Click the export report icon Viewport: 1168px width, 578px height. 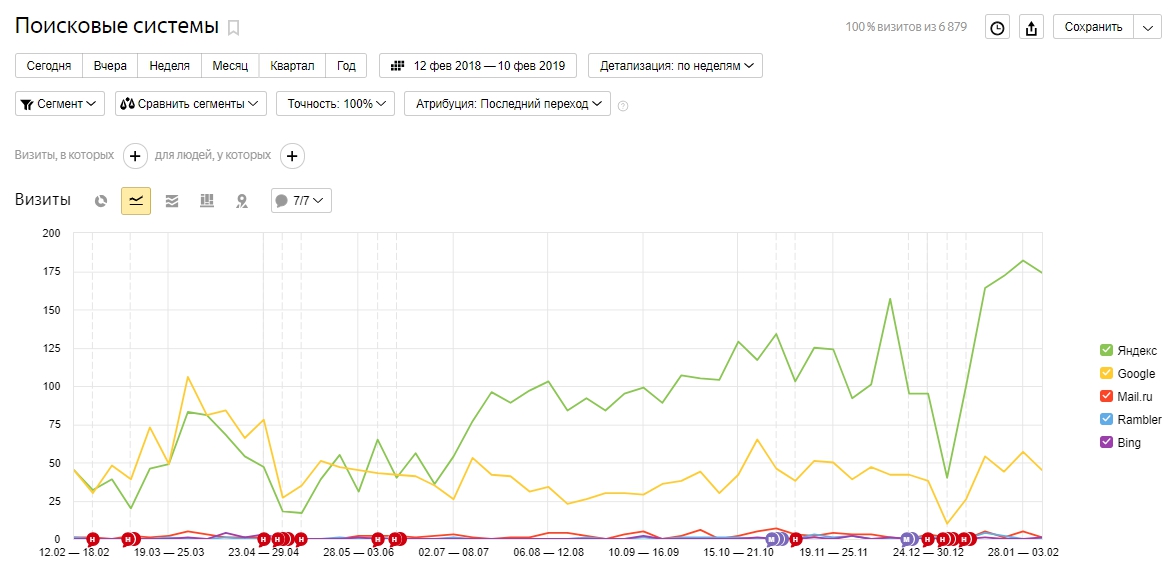click(x=1032, y=28)
